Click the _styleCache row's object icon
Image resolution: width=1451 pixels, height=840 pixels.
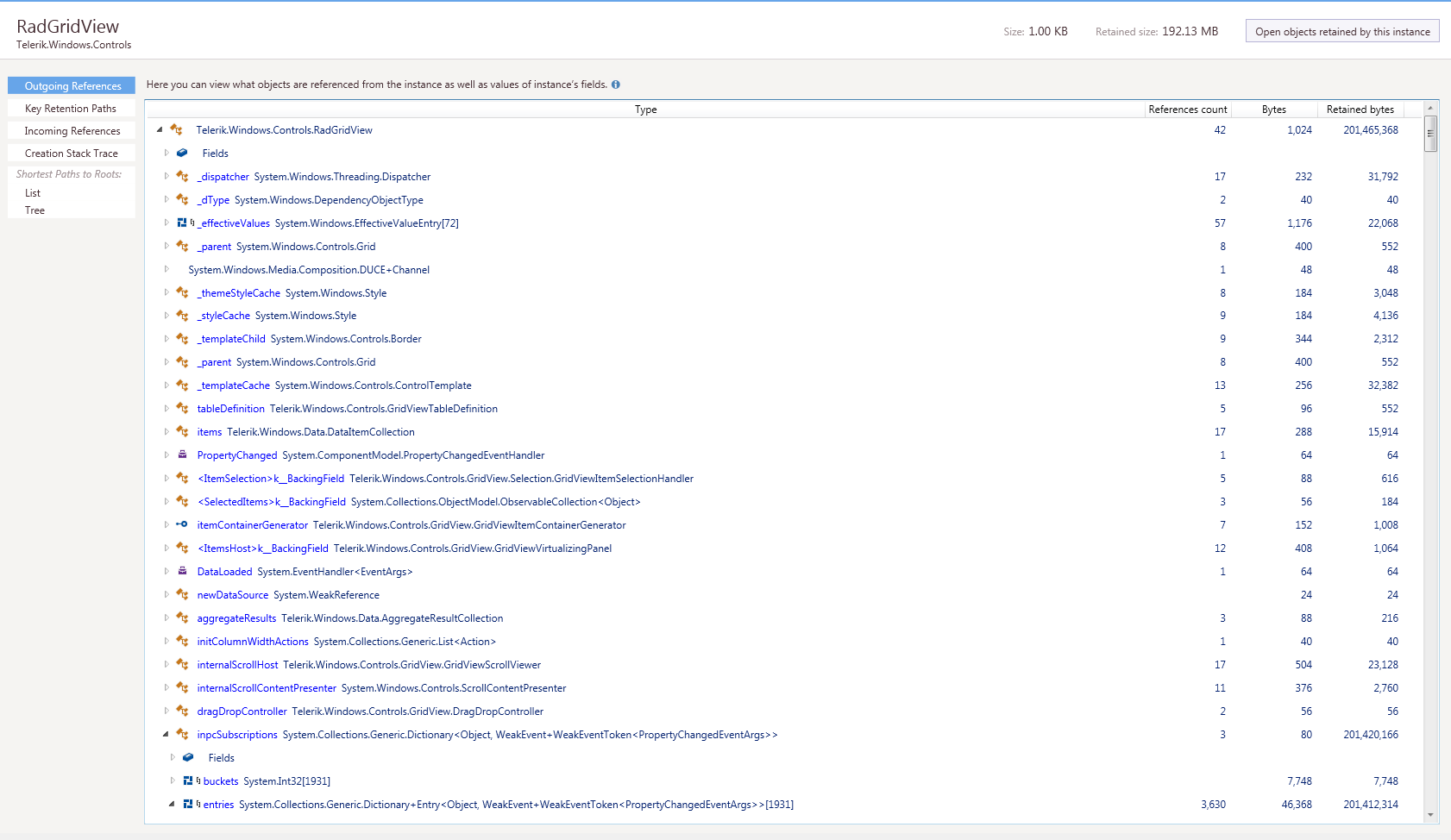coord(182,316)
